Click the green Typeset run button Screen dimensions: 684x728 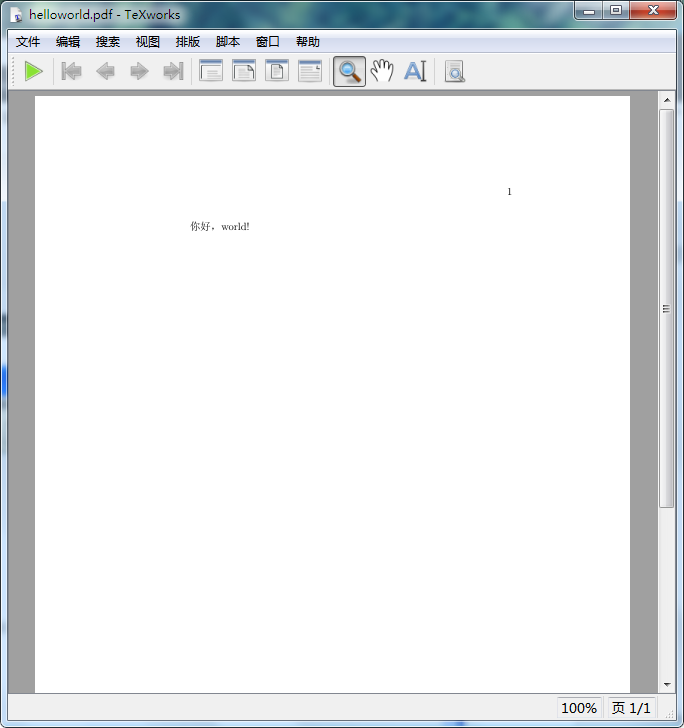click(33, 72)
